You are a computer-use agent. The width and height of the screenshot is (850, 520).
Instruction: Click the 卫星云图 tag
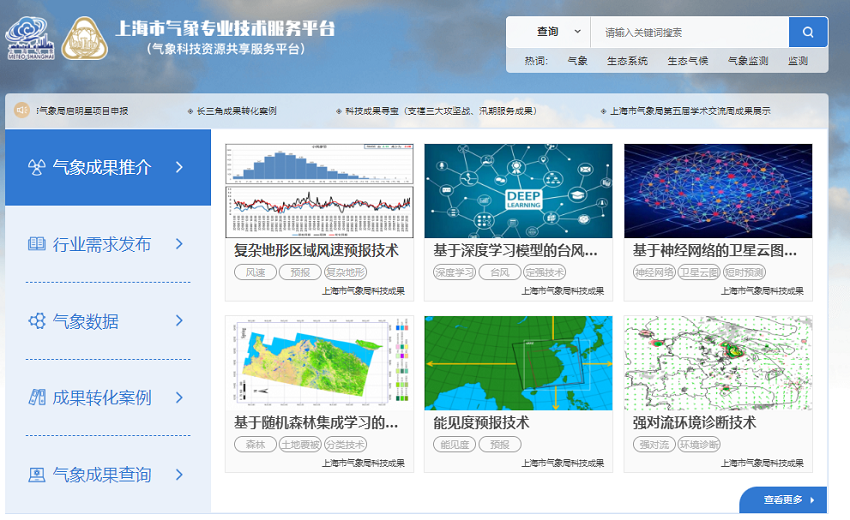(x=699, y=272)
